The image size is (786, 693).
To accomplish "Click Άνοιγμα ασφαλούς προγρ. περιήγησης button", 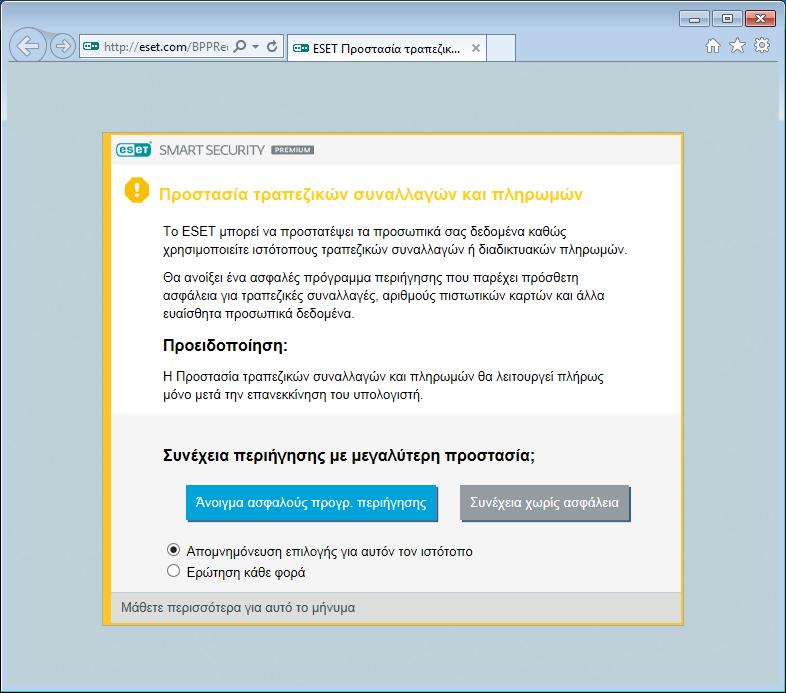I will coord(311,502).
